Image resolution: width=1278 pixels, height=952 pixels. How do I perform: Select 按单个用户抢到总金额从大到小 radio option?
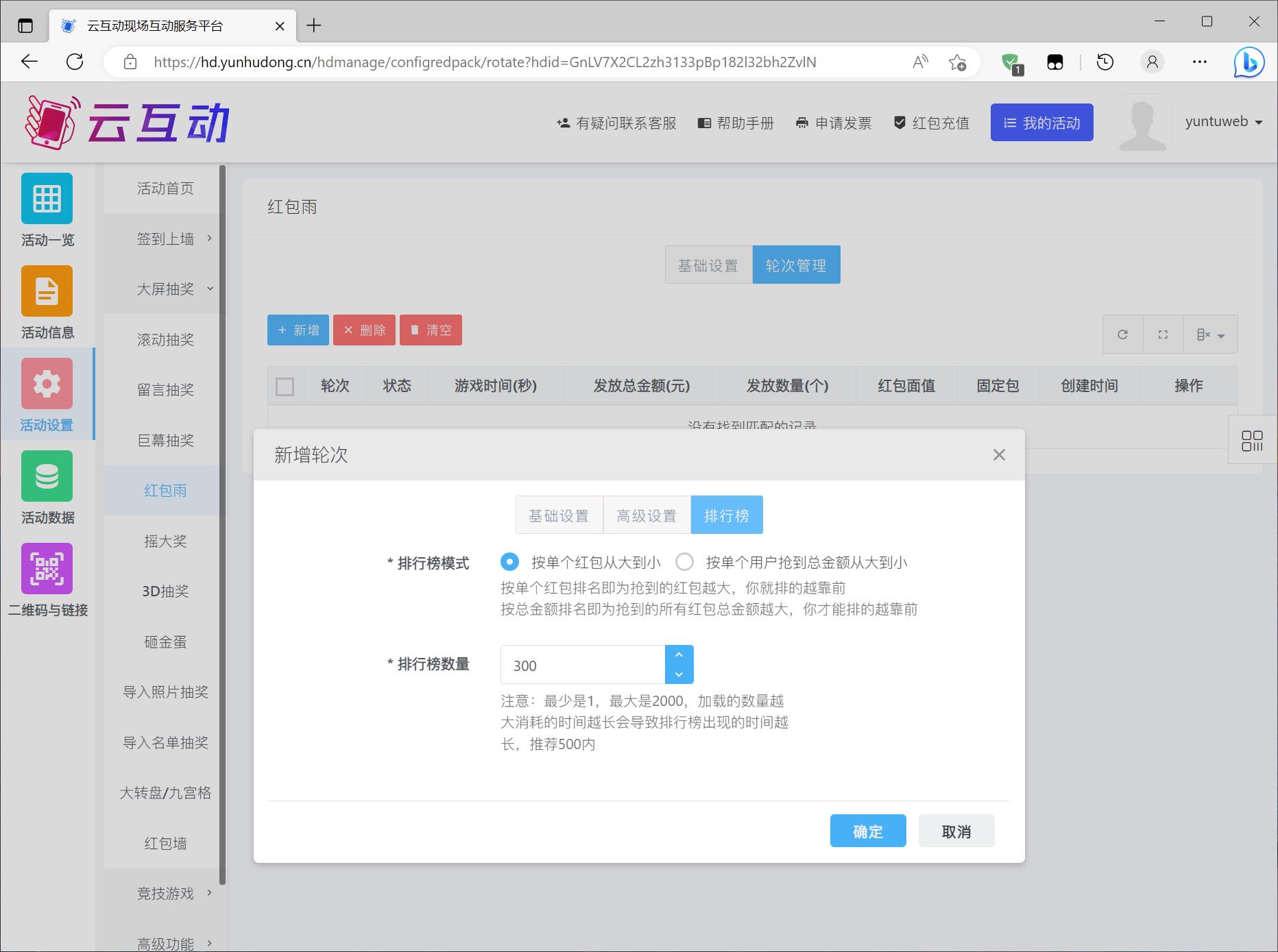(x=684, y=562)
